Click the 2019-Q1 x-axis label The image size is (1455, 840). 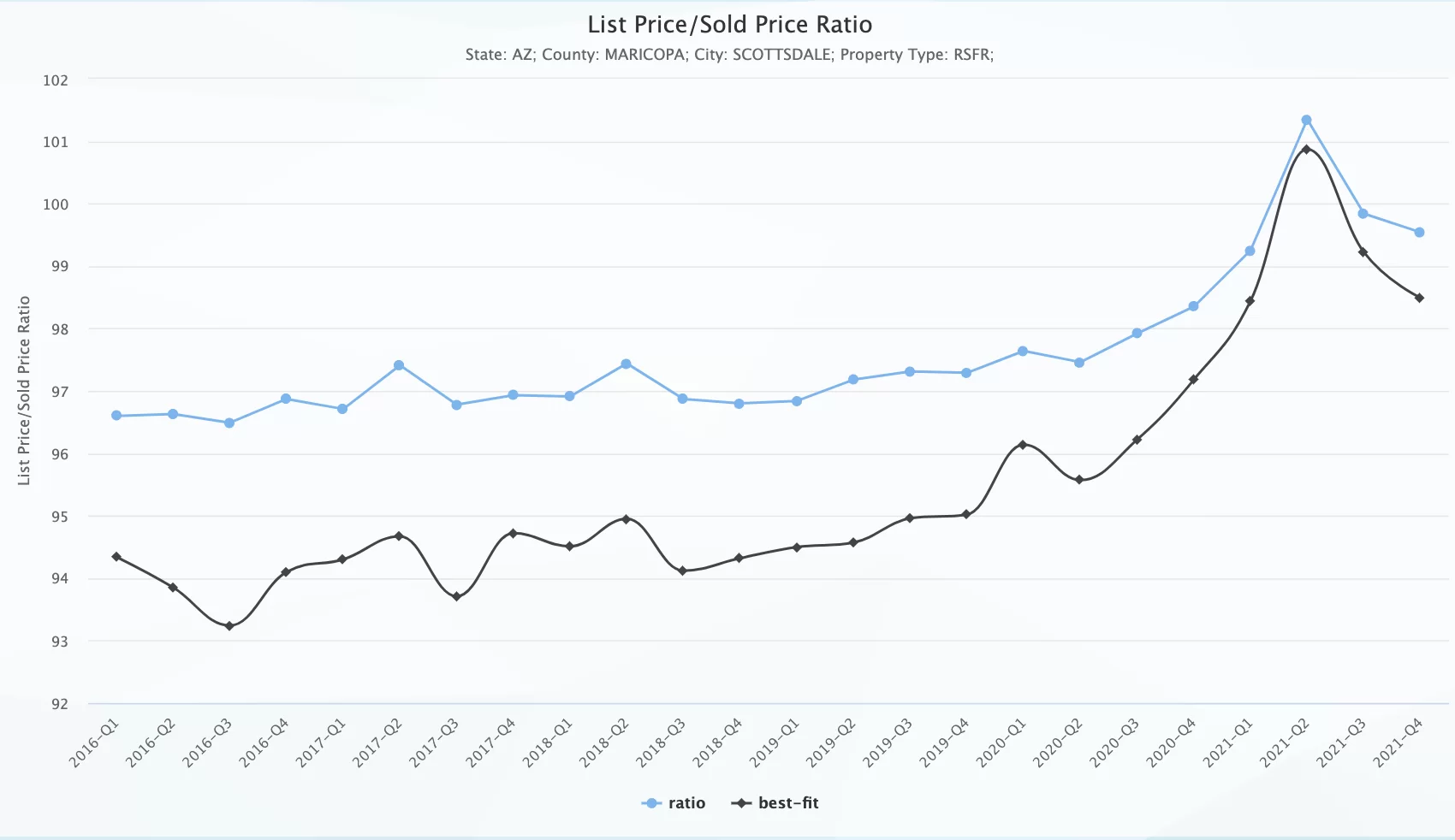click(x=775, y=742)
